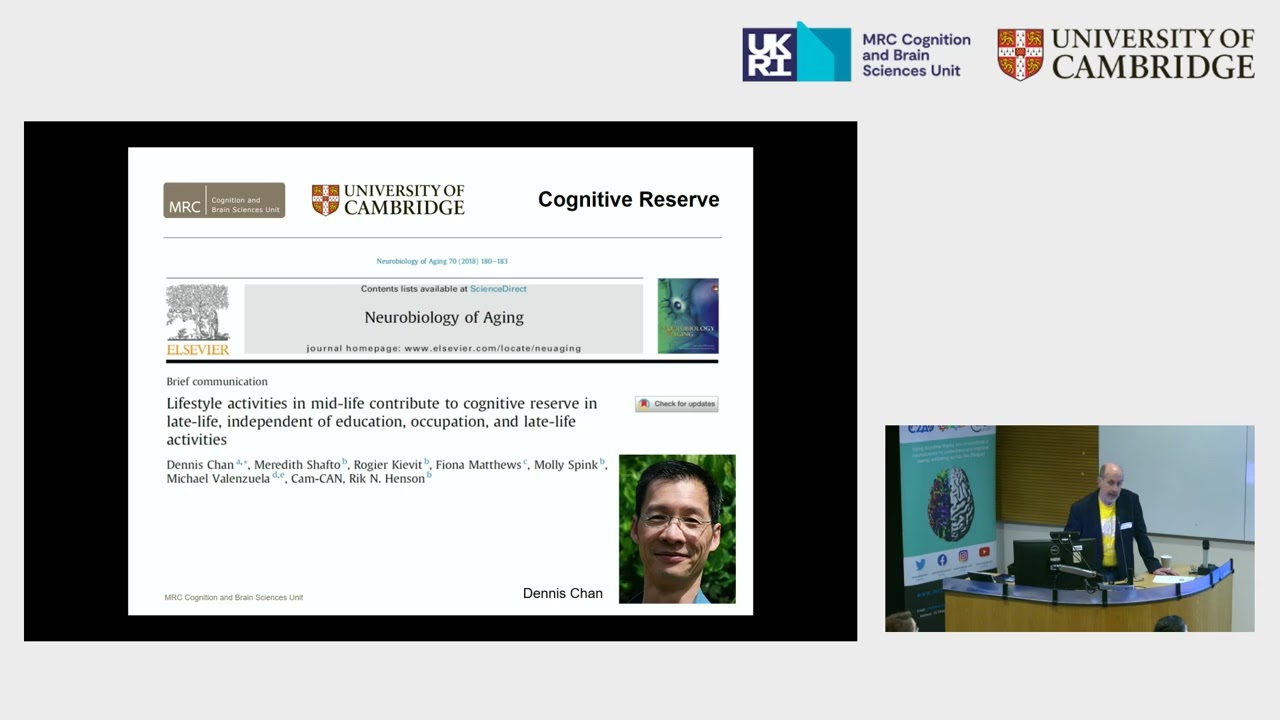
Task: Click author link Meredith Shafto
Action: click(x=297, y=465)
